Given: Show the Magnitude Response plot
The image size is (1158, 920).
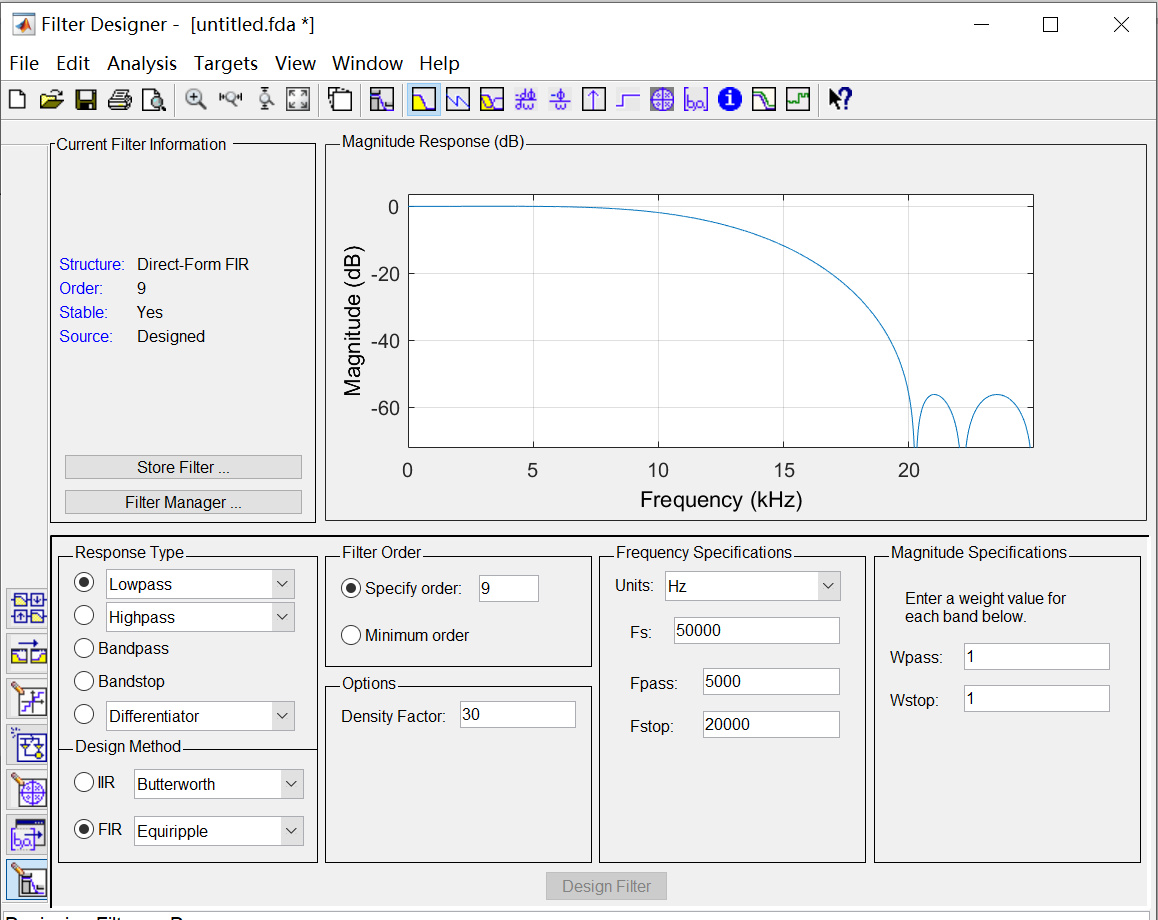Looking at the screenshot, I should point(423,99).
